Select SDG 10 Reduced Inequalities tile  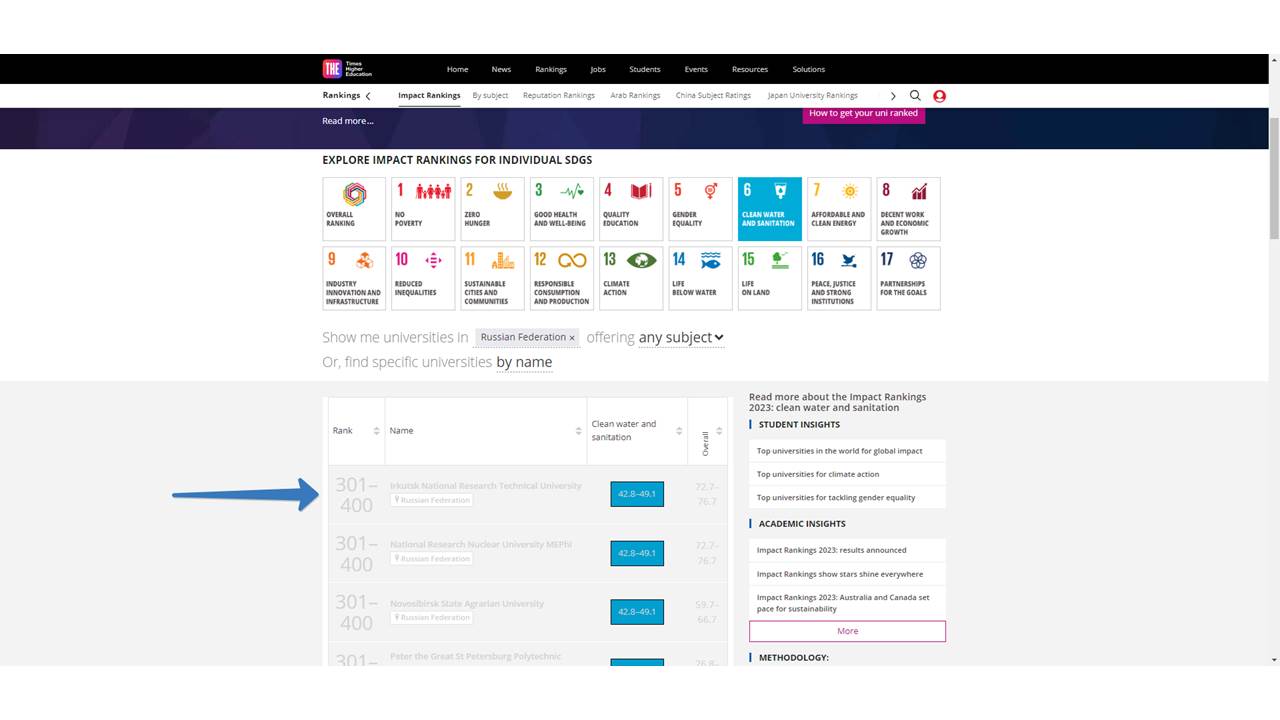click(x=423, y=278)
